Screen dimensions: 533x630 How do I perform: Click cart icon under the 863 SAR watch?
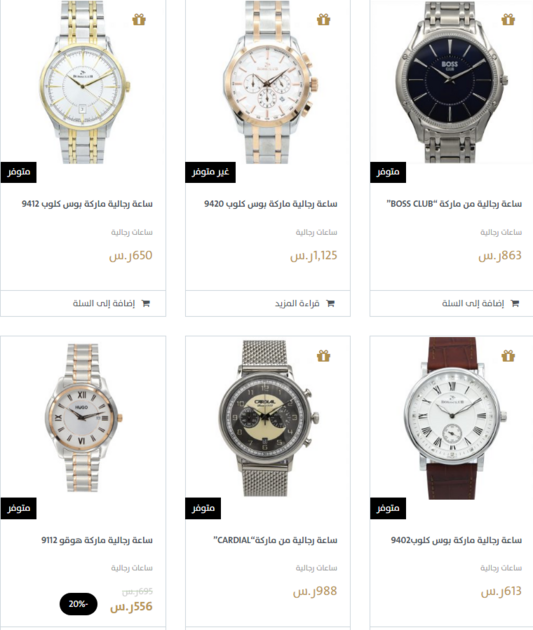515,303
